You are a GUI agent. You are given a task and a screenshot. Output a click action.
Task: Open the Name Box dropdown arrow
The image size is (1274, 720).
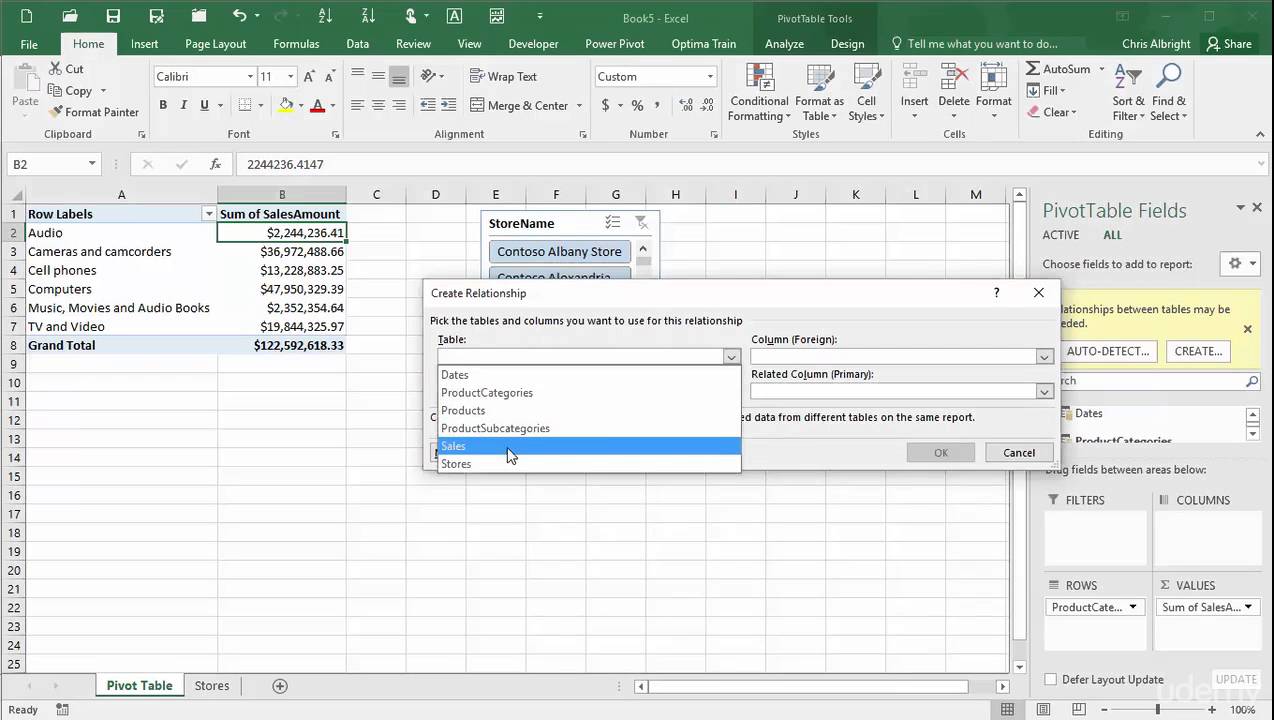tap(92, 164)
